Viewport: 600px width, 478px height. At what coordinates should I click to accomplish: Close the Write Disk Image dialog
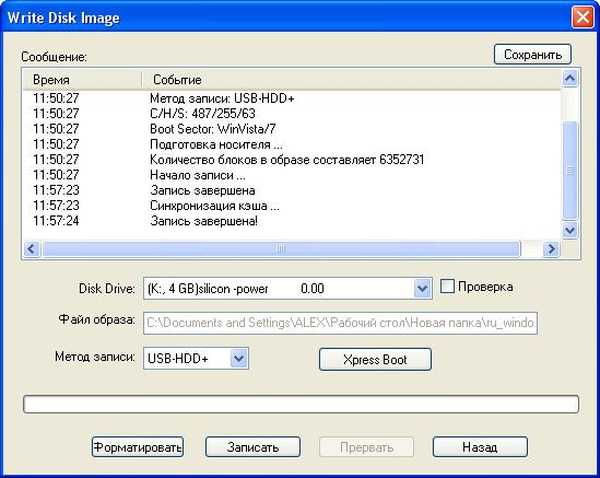click(x=581, y=16)
